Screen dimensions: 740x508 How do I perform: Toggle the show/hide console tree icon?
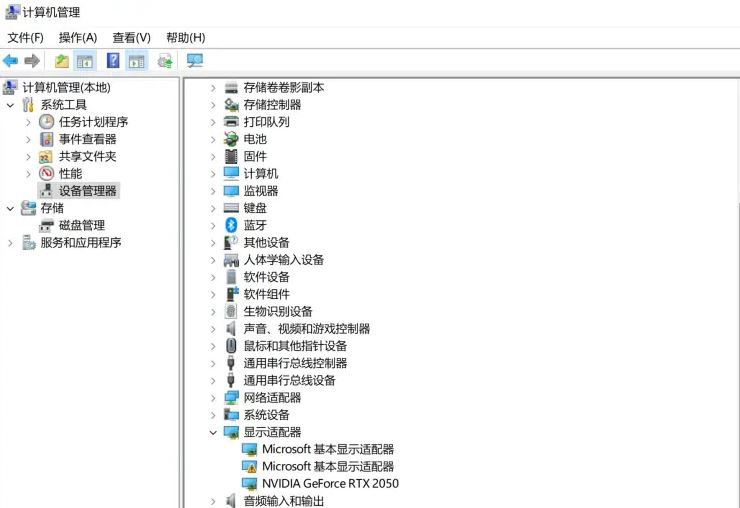pyautogui.click(x=85, y=61)
